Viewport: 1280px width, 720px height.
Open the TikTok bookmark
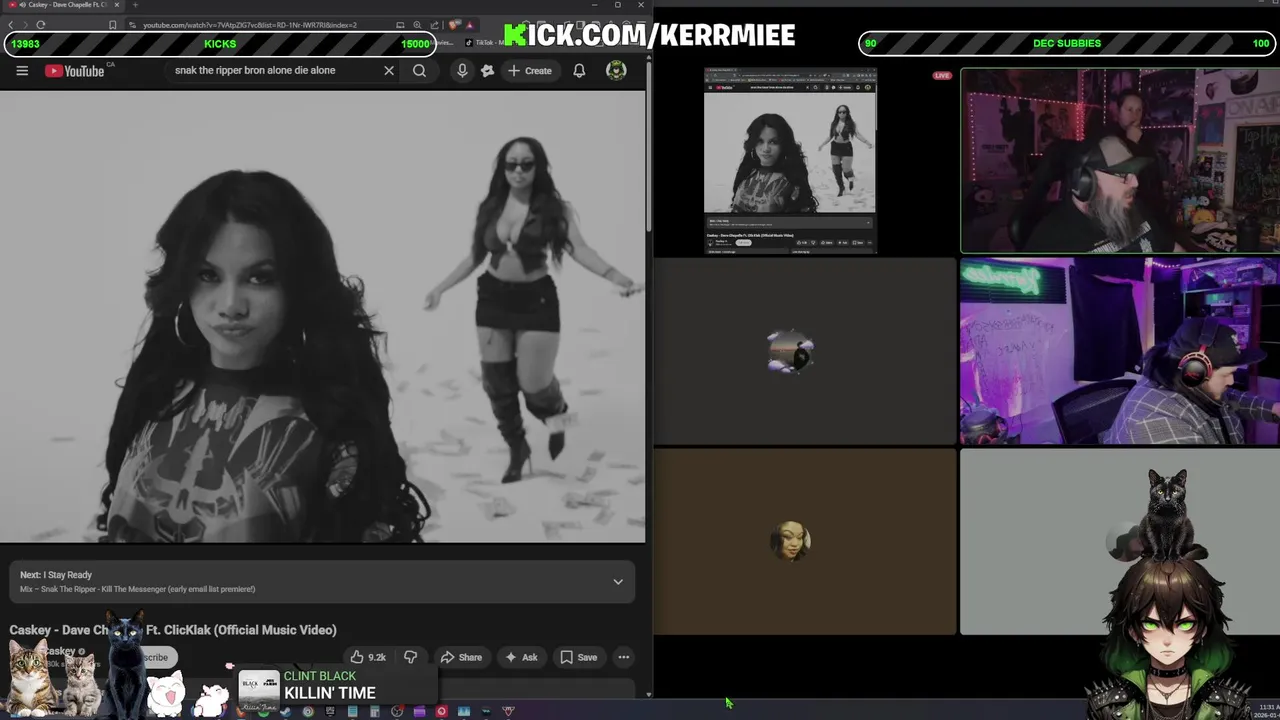click(x=482, y=43)
